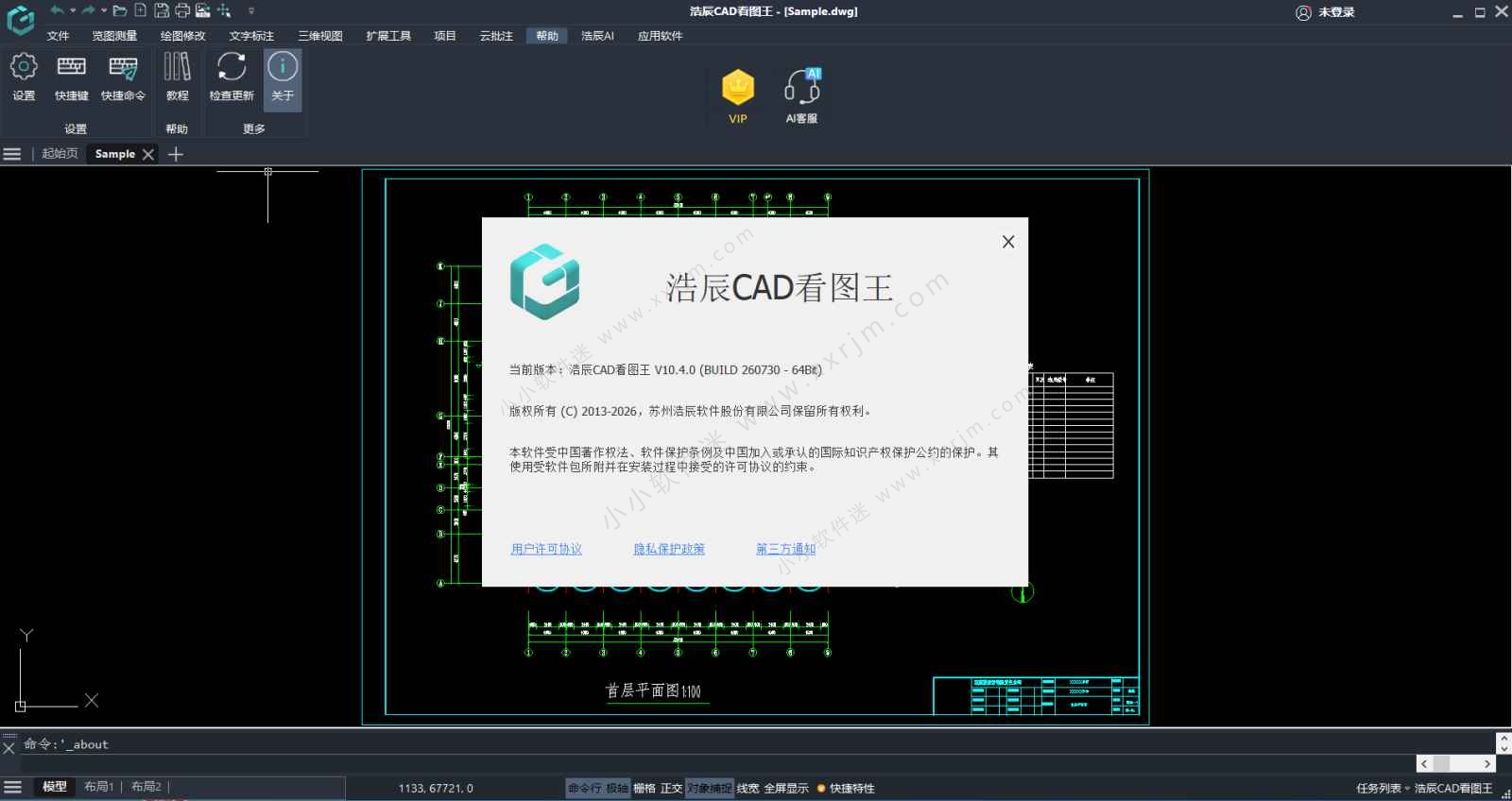Select the 帮助 ribbon tab
The height and width of the screenshot is (801, 1512).
[x=547, y=36]
